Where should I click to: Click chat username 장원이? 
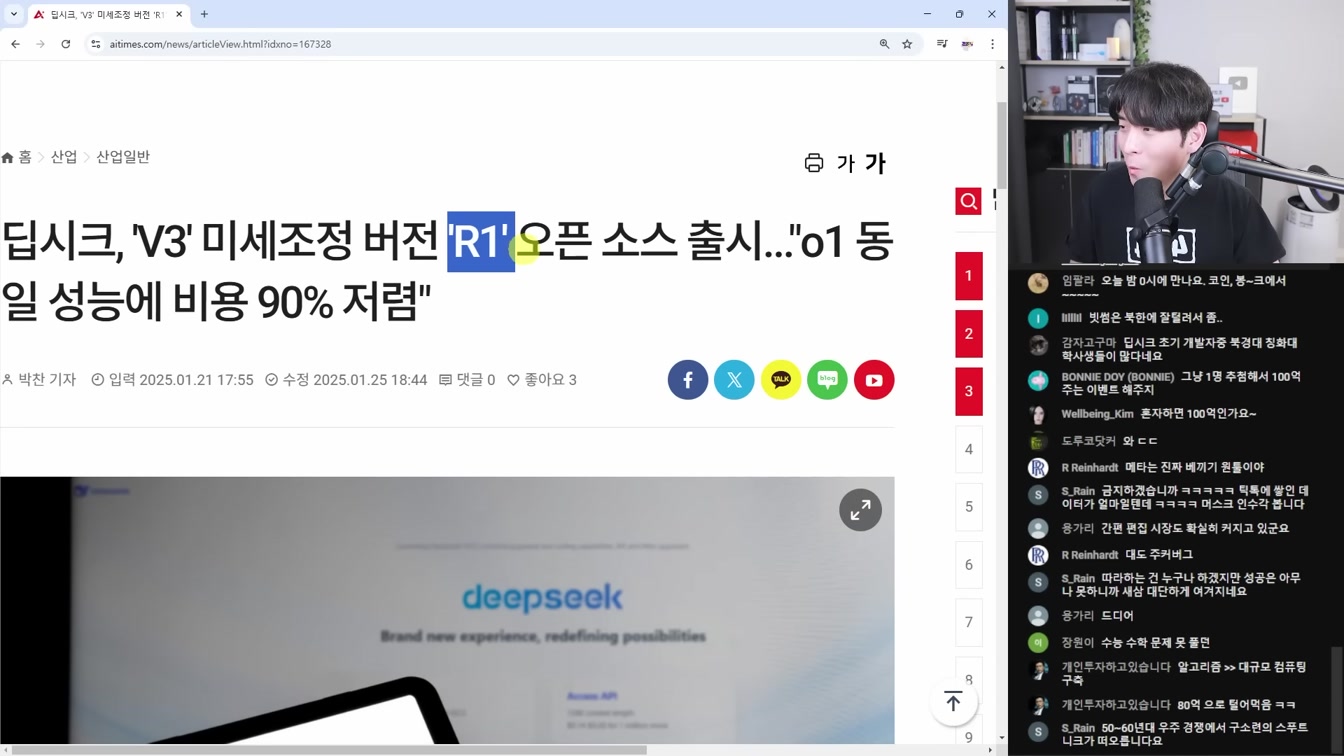[x=1078, y=643]
